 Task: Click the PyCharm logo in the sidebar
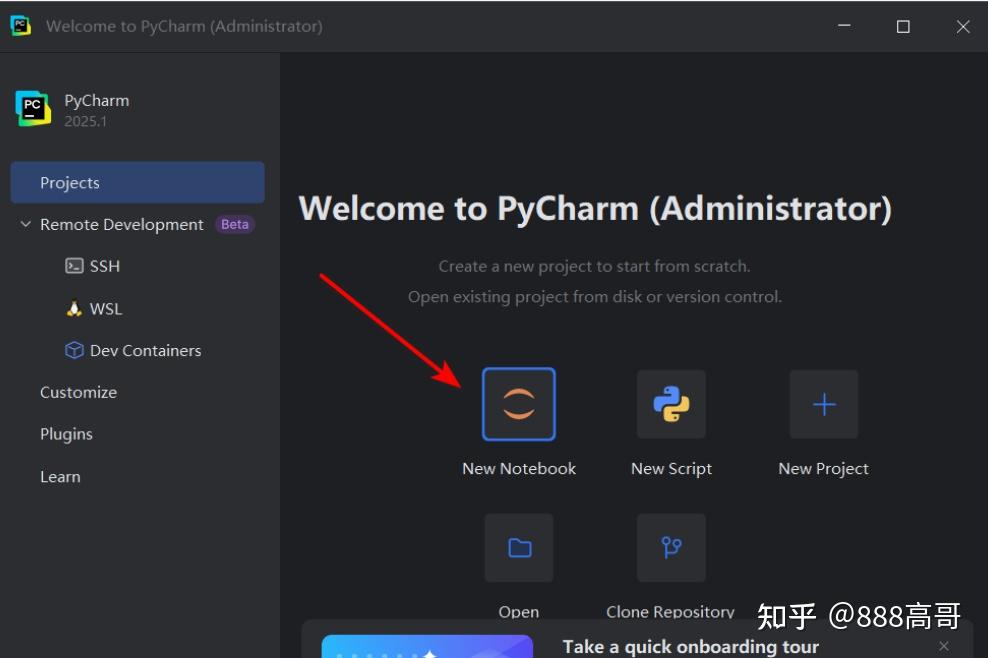pyautogui.click(x=32, y=107)
